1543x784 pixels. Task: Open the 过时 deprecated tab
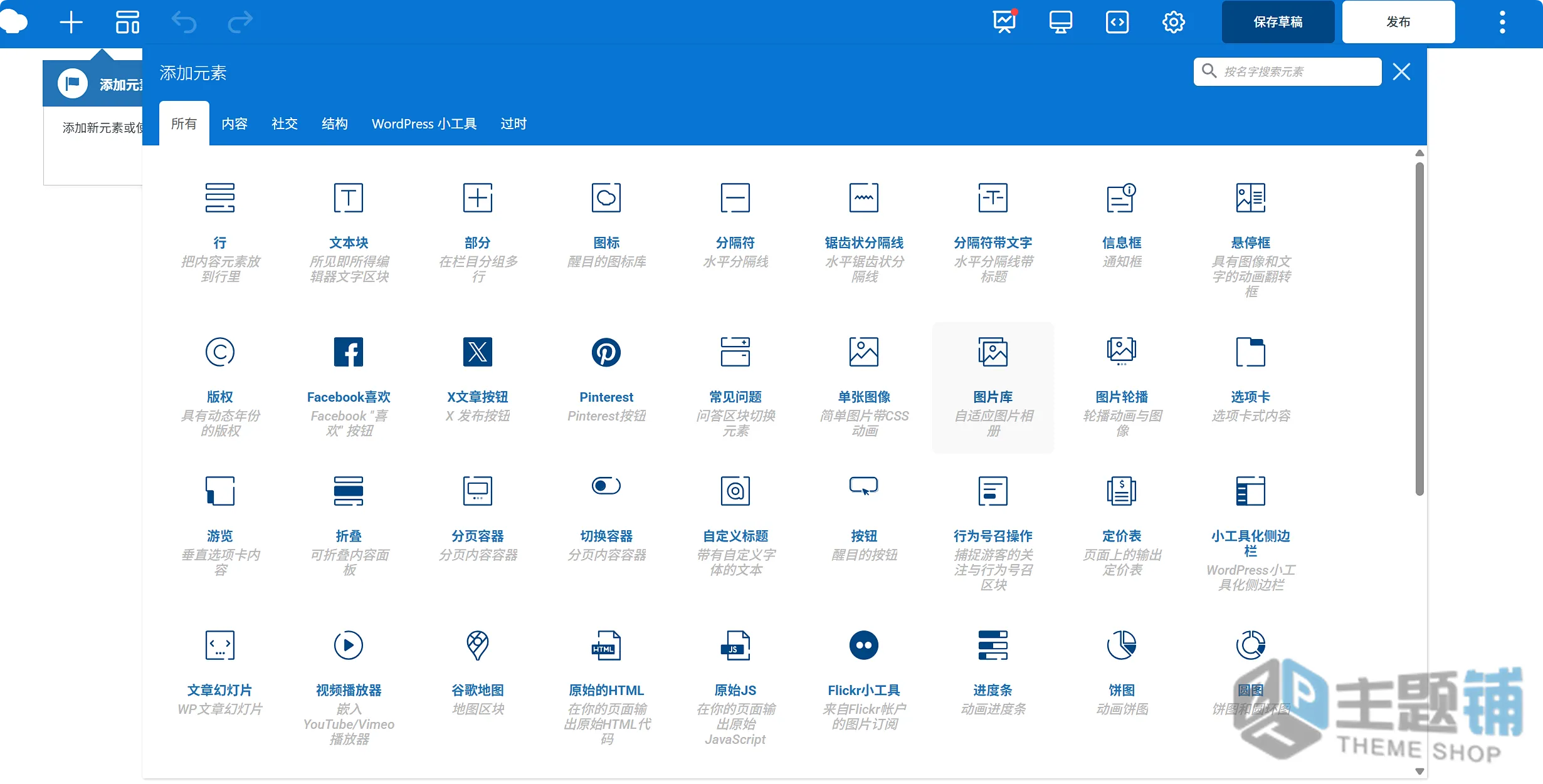point(513,123)
